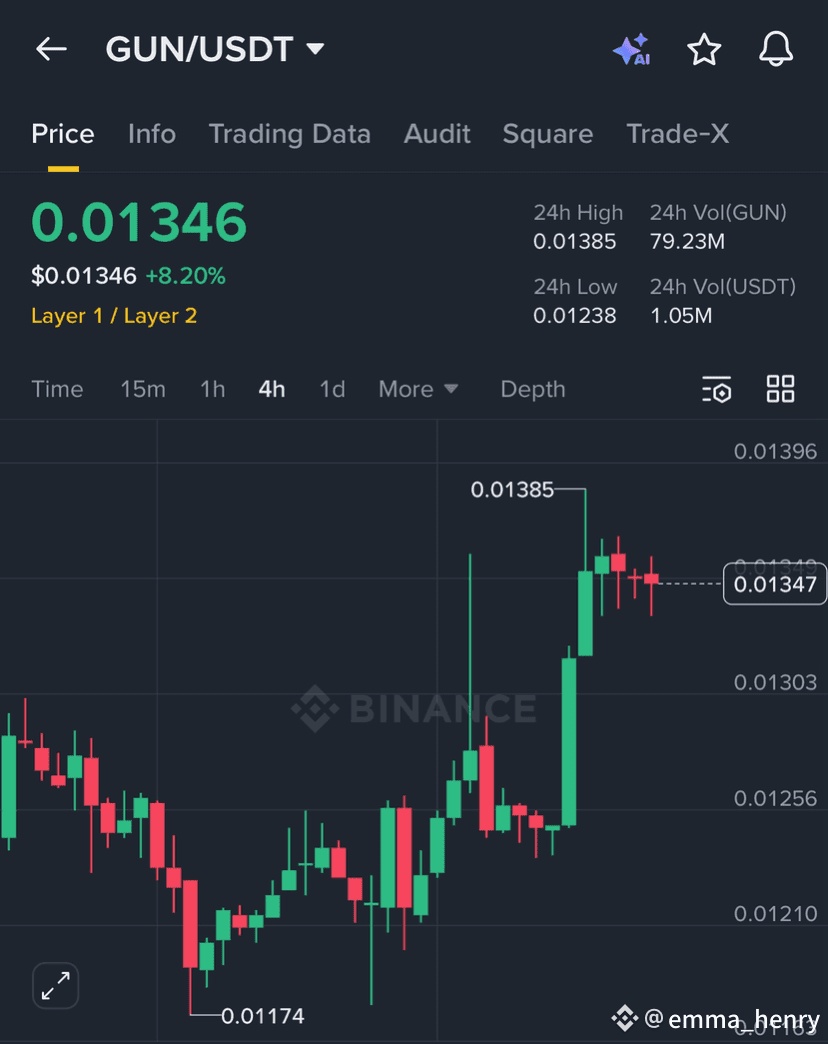
Task: Expand the More intervals dropdown
Action: (x=418, y=389)
